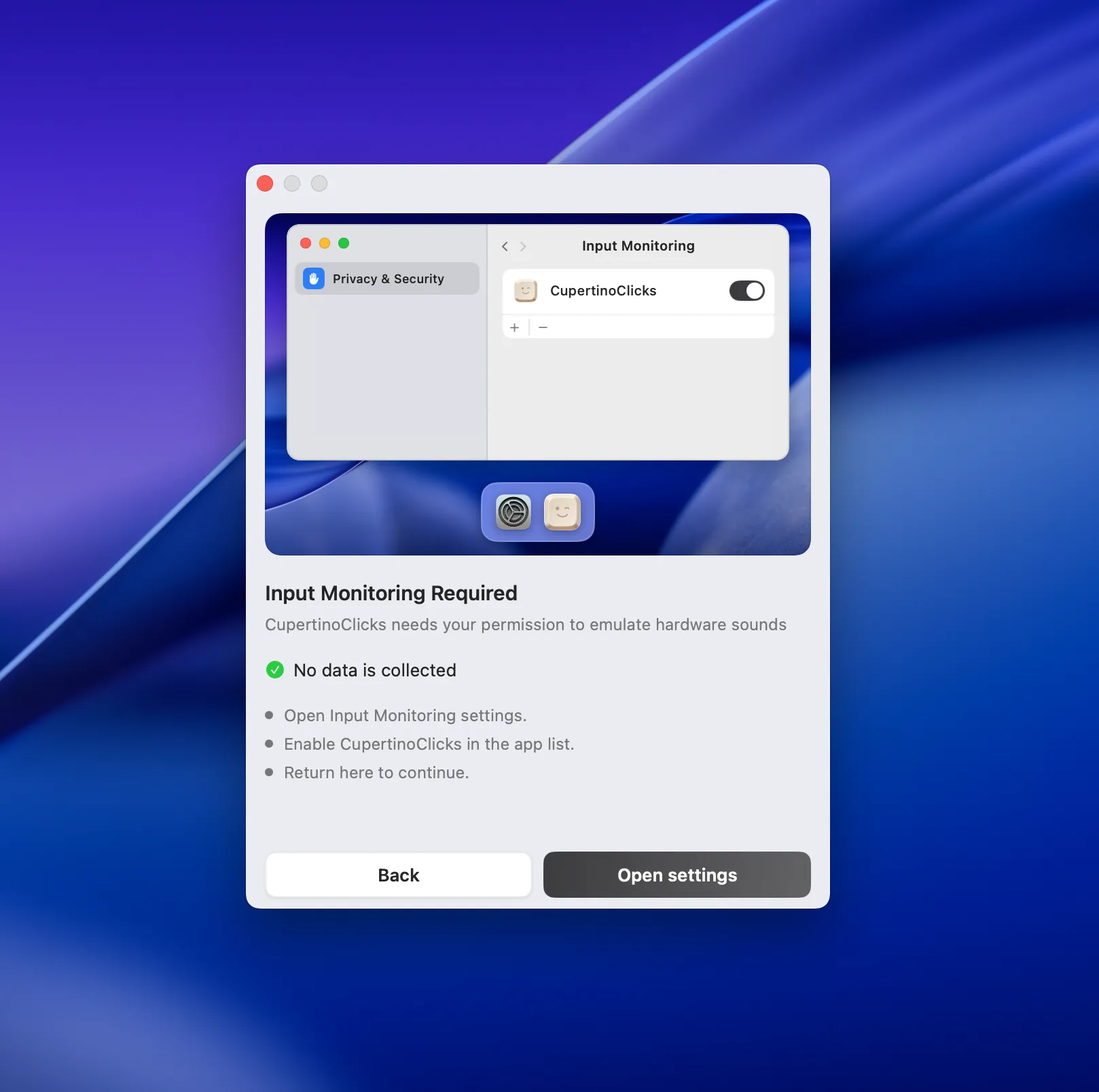
Task: Click 'Enable CupertinoClicks in the app list.' step
Action: (x=429, y=744)
